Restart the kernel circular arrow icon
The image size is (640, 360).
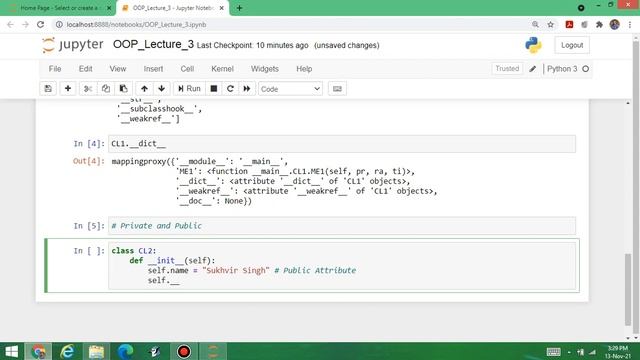coord(230,89)
